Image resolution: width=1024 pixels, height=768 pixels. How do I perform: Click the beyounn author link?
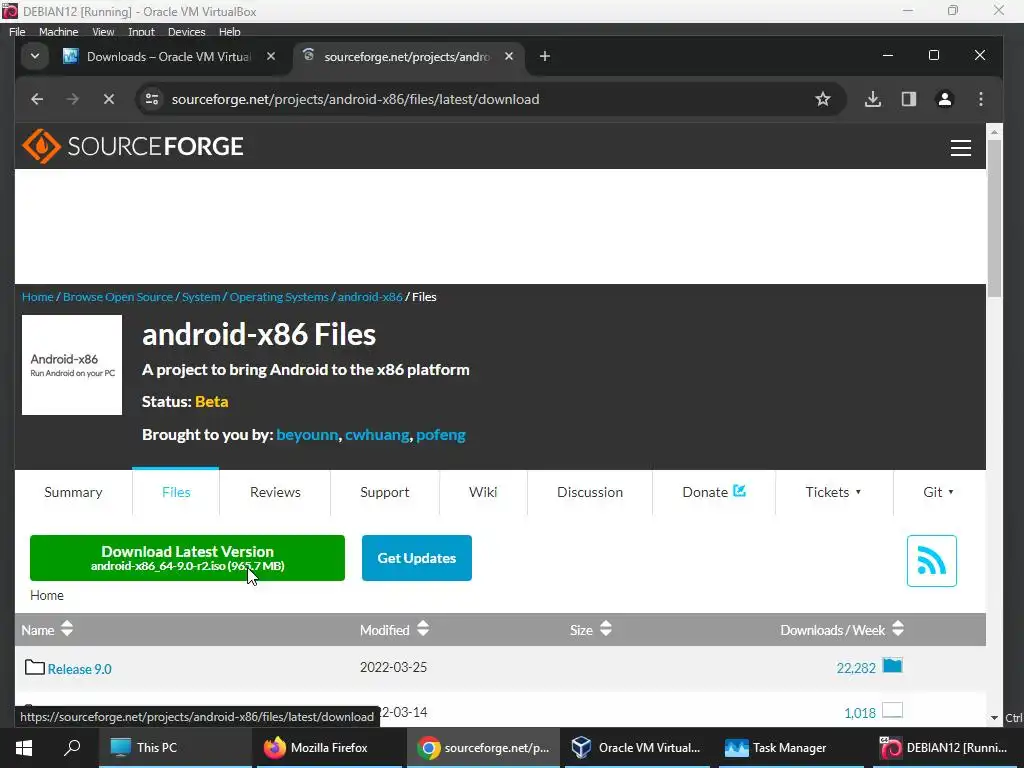(x=307, y=434)
